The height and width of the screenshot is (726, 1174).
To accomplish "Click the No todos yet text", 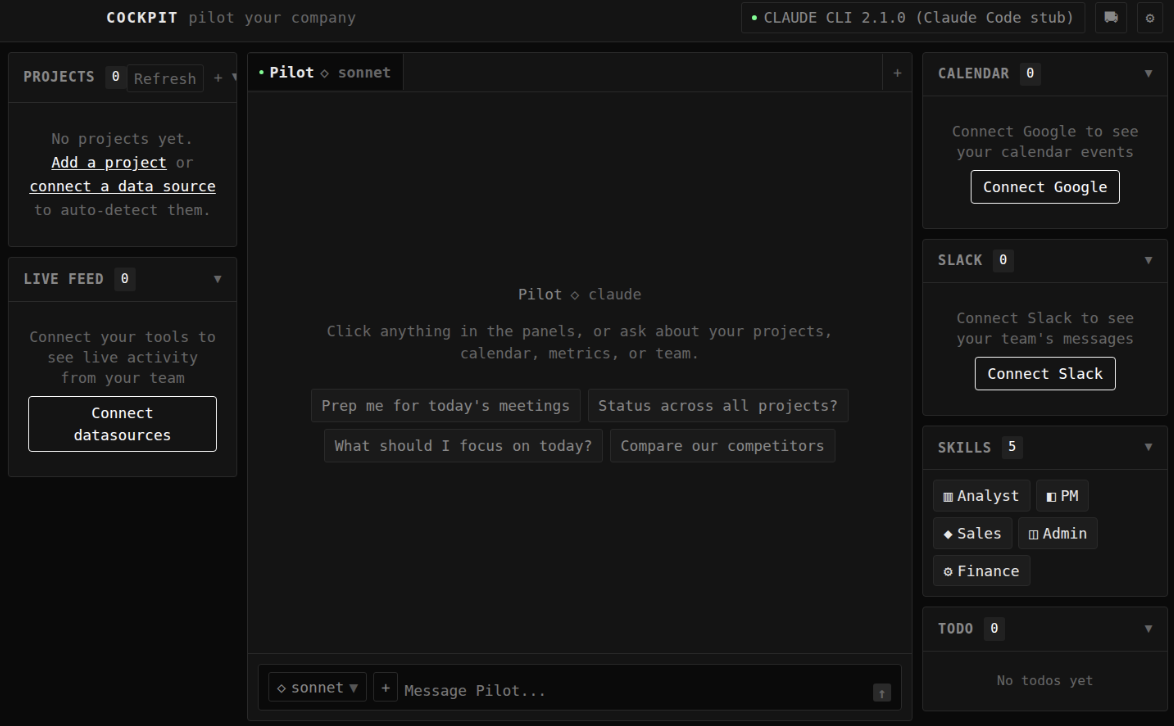I will [1044, 680].
